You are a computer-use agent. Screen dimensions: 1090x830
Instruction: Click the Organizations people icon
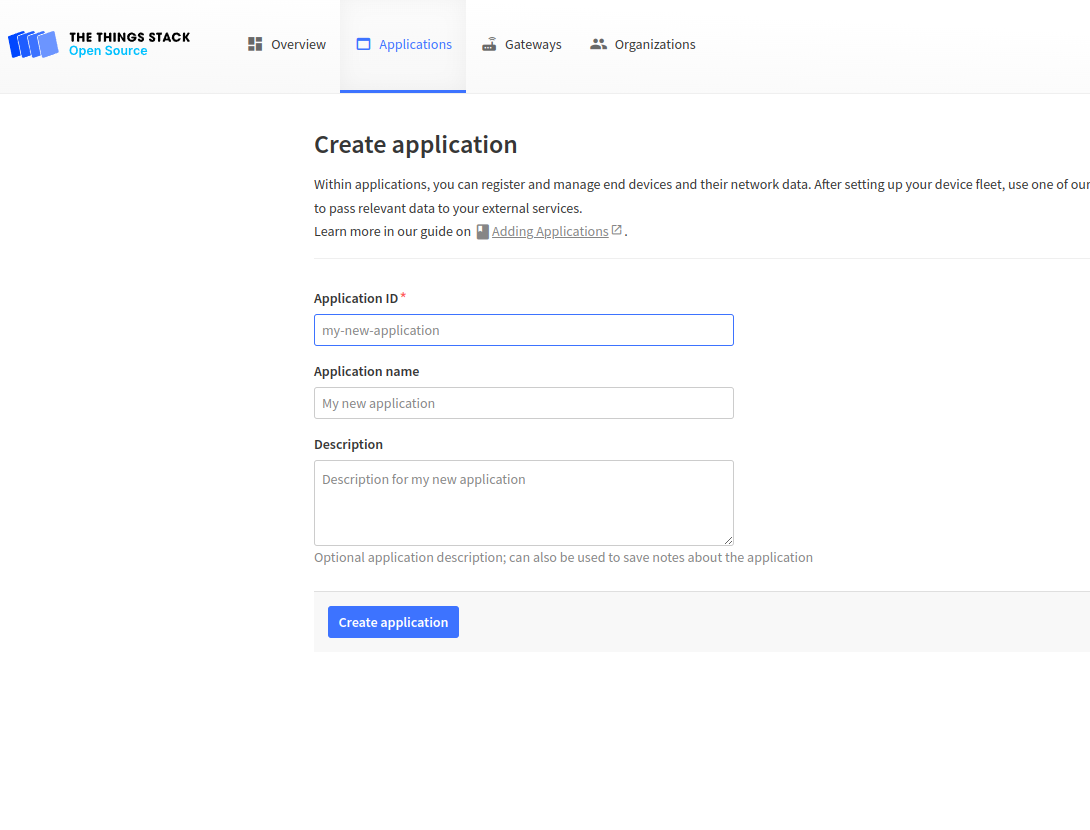[598, 44]
